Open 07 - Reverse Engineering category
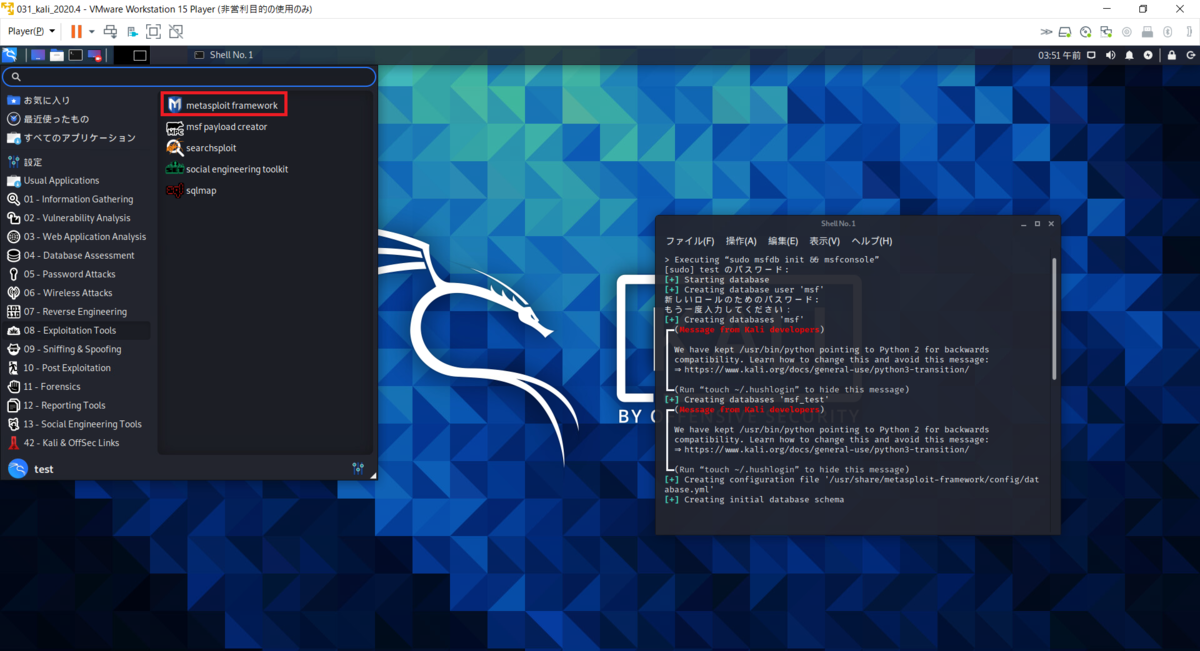The height and width of the screenshot is (651, 1200). (78, 312)
